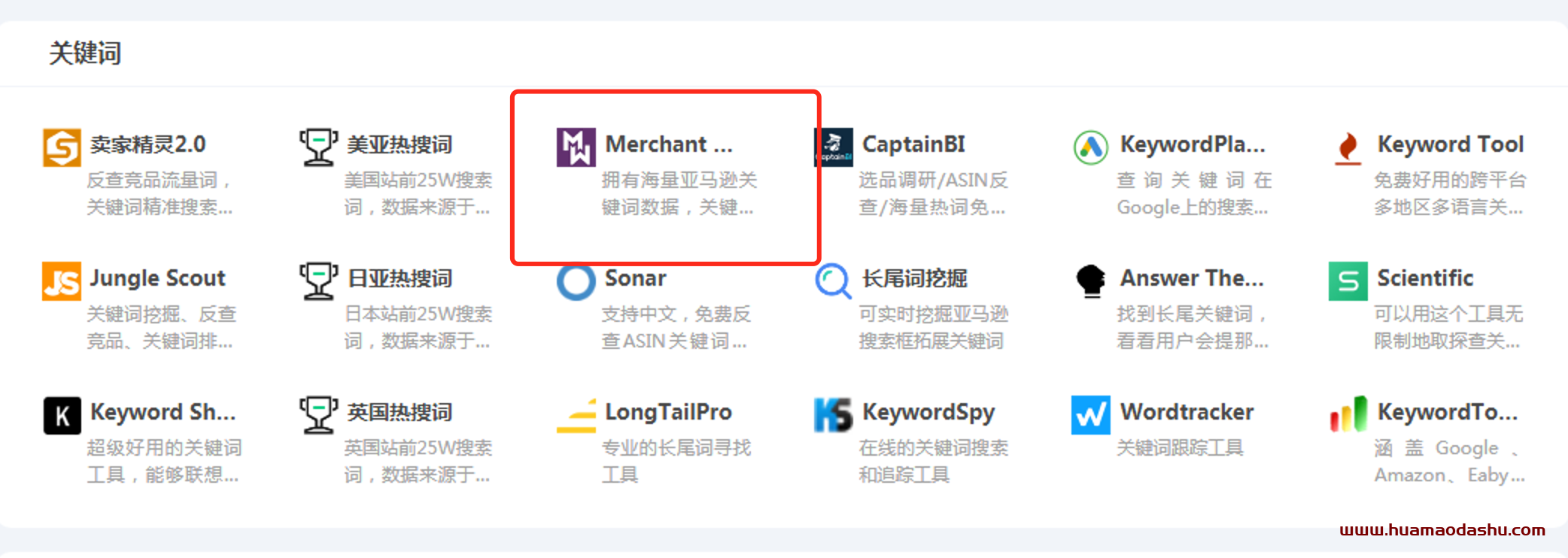Open the Keyword Tool title link

coord(1451,144)
